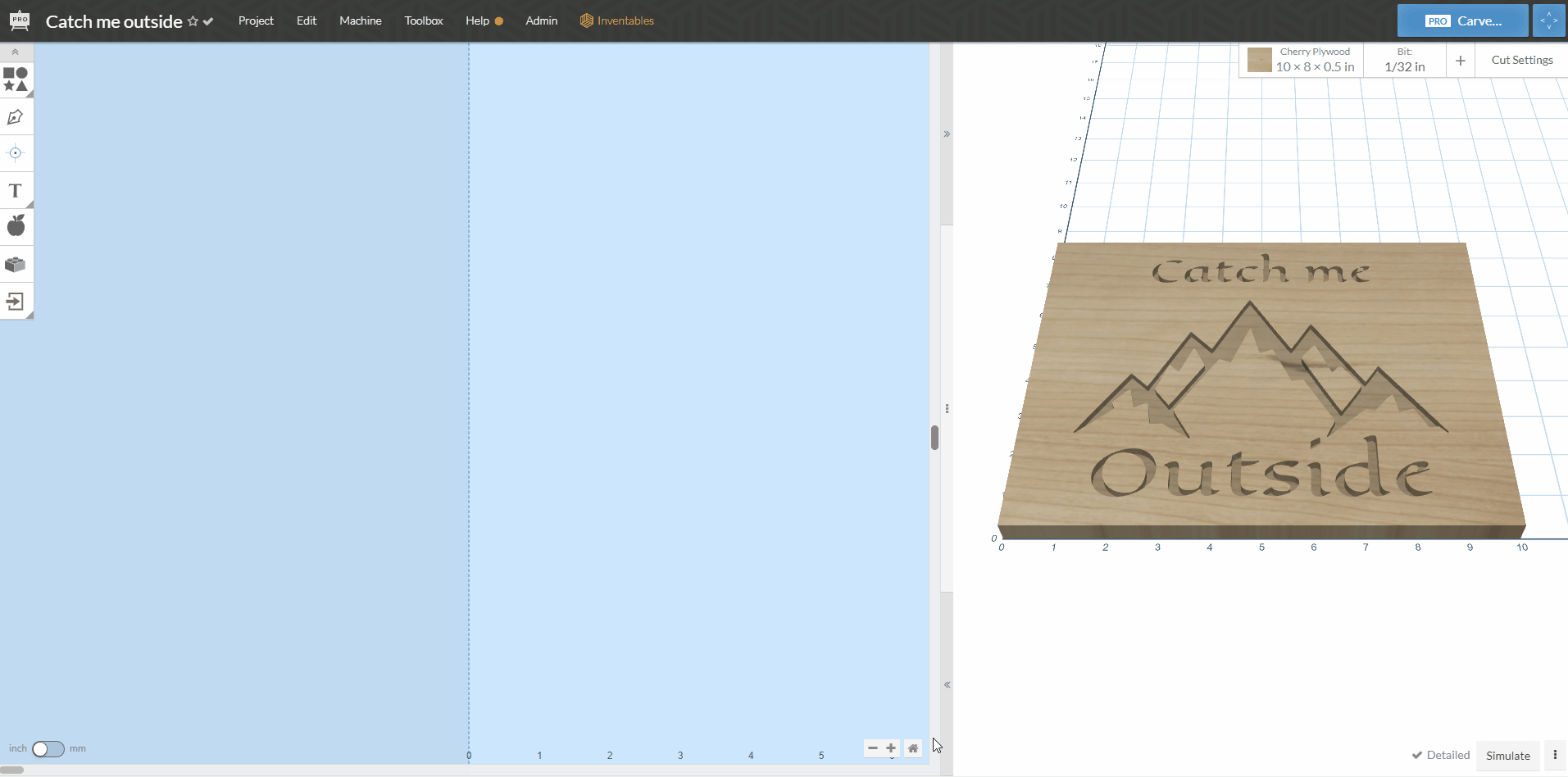Open the Shapes tool in left toolbar

(x=16, y=80)
